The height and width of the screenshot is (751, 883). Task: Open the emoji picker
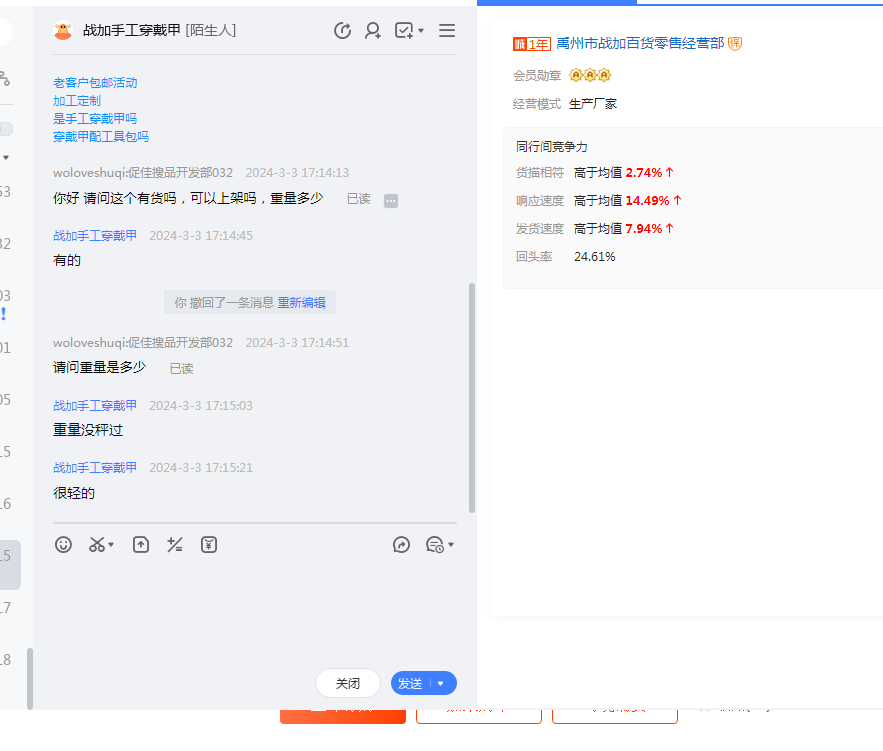(x=63, y=545)
